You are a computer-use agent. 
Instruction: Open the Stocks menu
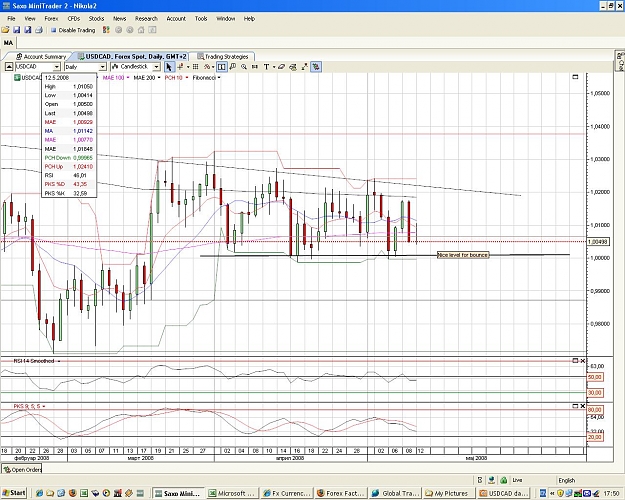pyautogui.click(x=96, y=18)
